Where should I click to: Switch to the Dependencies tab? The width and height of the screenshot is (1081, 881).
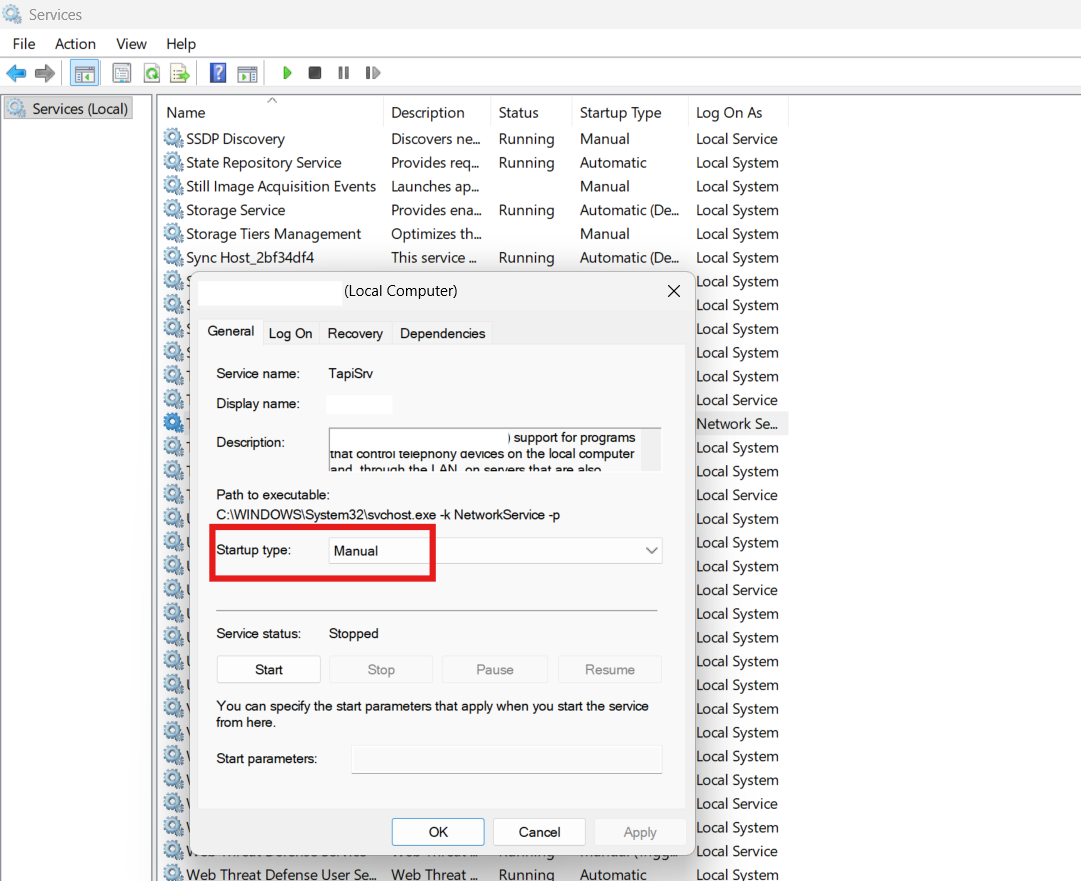442,333
